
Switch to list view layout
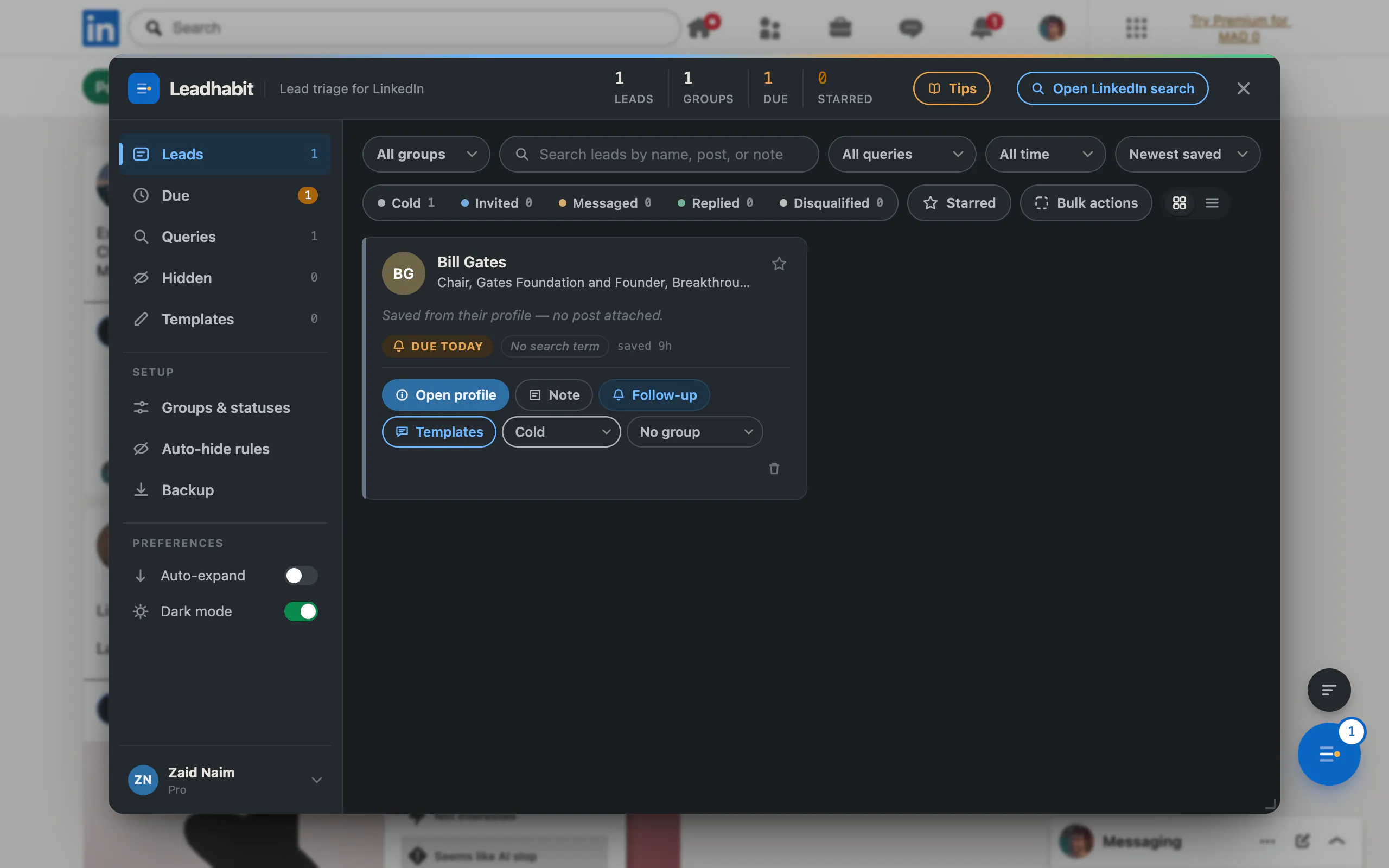1212,203
